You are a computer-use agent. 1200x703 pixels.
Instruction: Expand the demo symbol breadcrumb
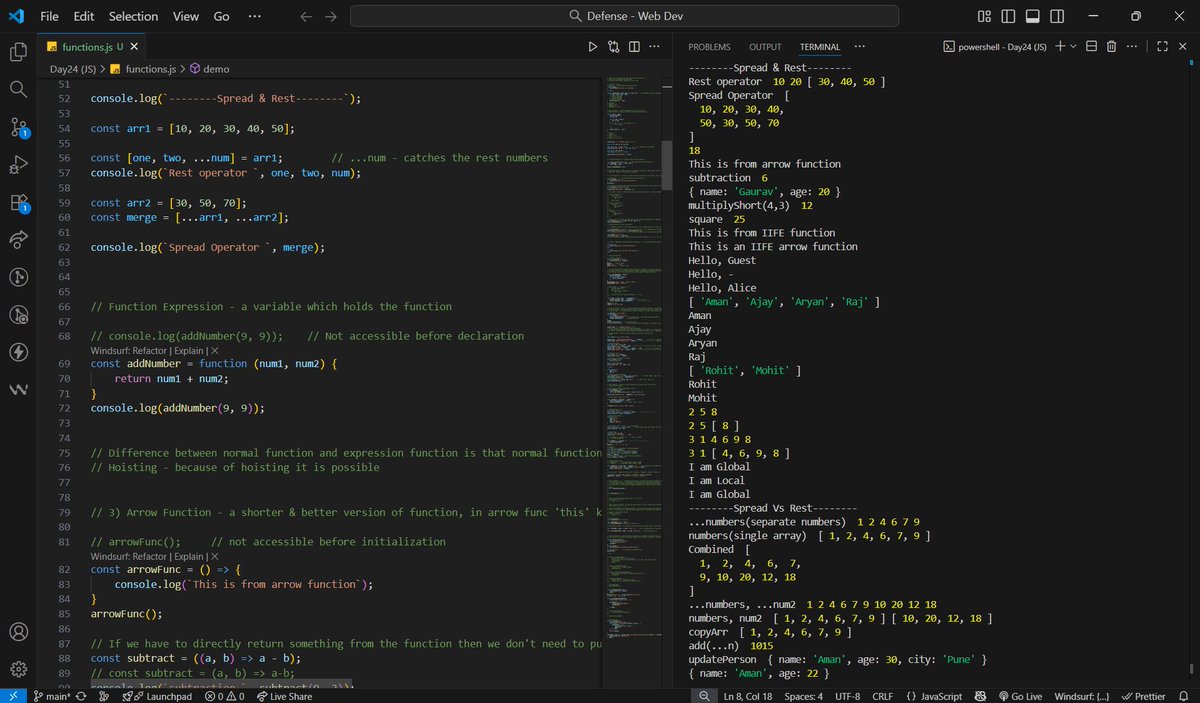click(210, 69)
